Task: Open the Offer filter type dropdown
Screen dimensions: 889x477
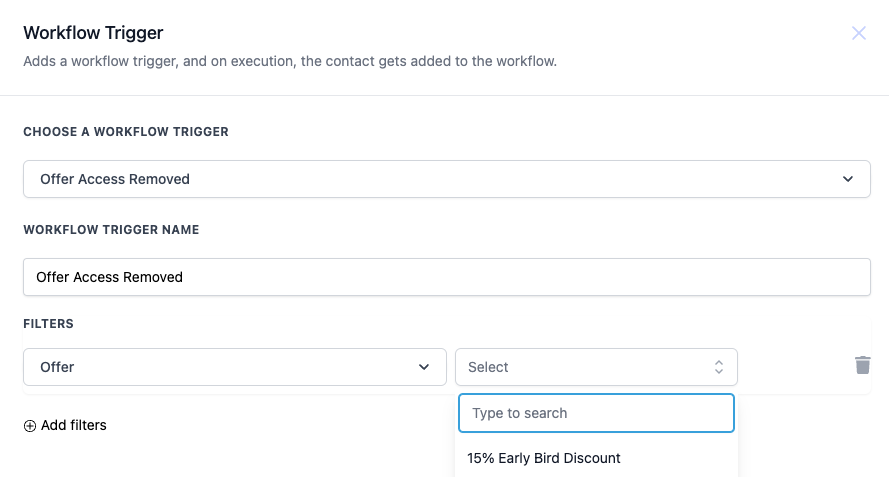Action: [234, 367]
